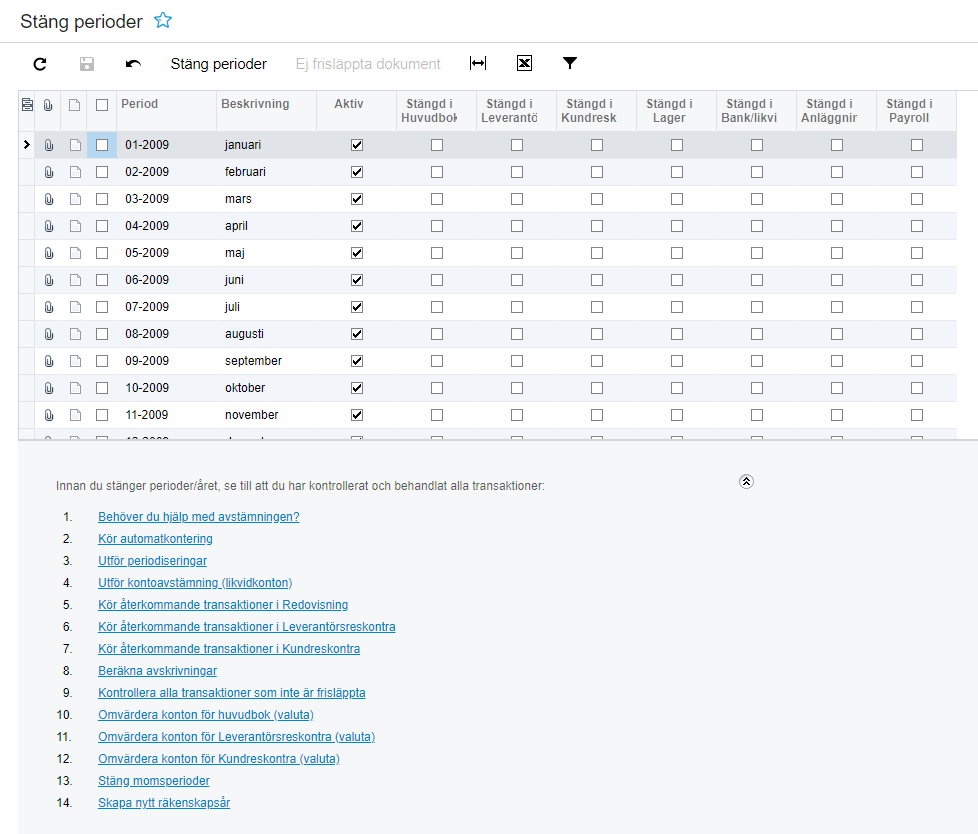Viewport: 978px width, 834px height.
Task: Click the export to Excel icon
Action: click(524, 64)
